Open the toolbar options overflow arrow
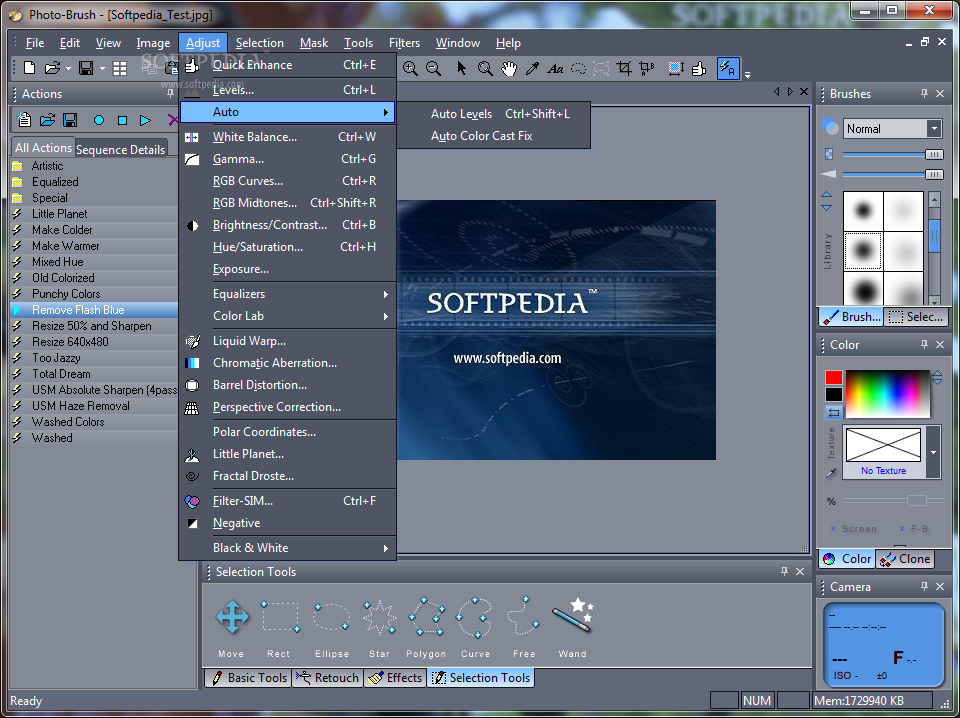Image resolution: width=960 pixels, height=718 pixels. 748,75
